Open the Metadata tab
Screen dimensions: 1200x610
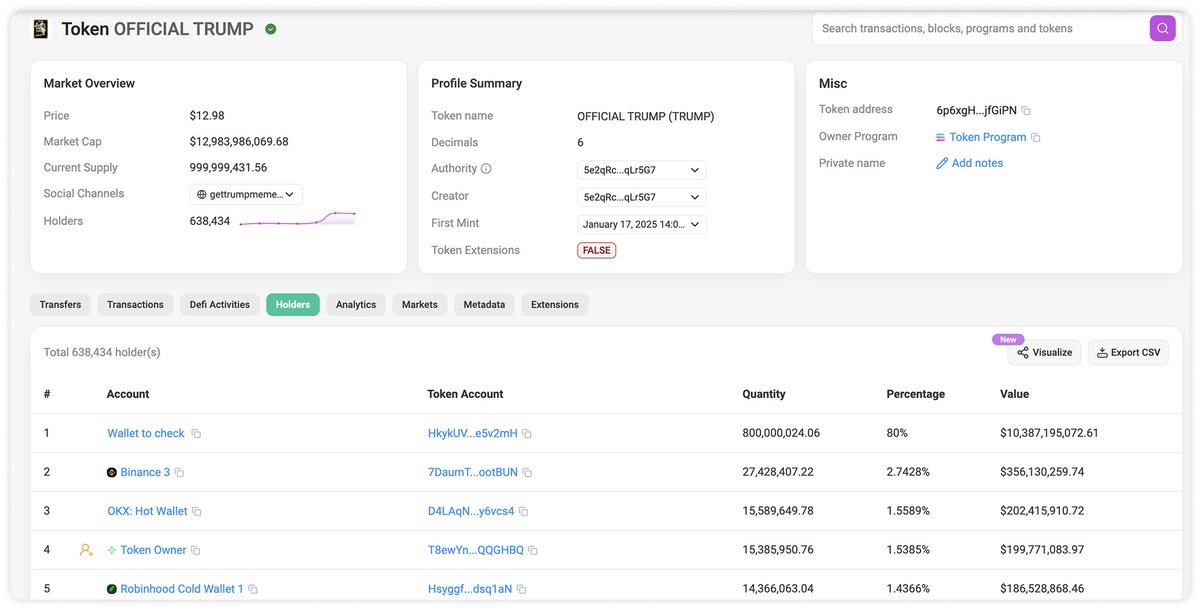pos(484,305)
